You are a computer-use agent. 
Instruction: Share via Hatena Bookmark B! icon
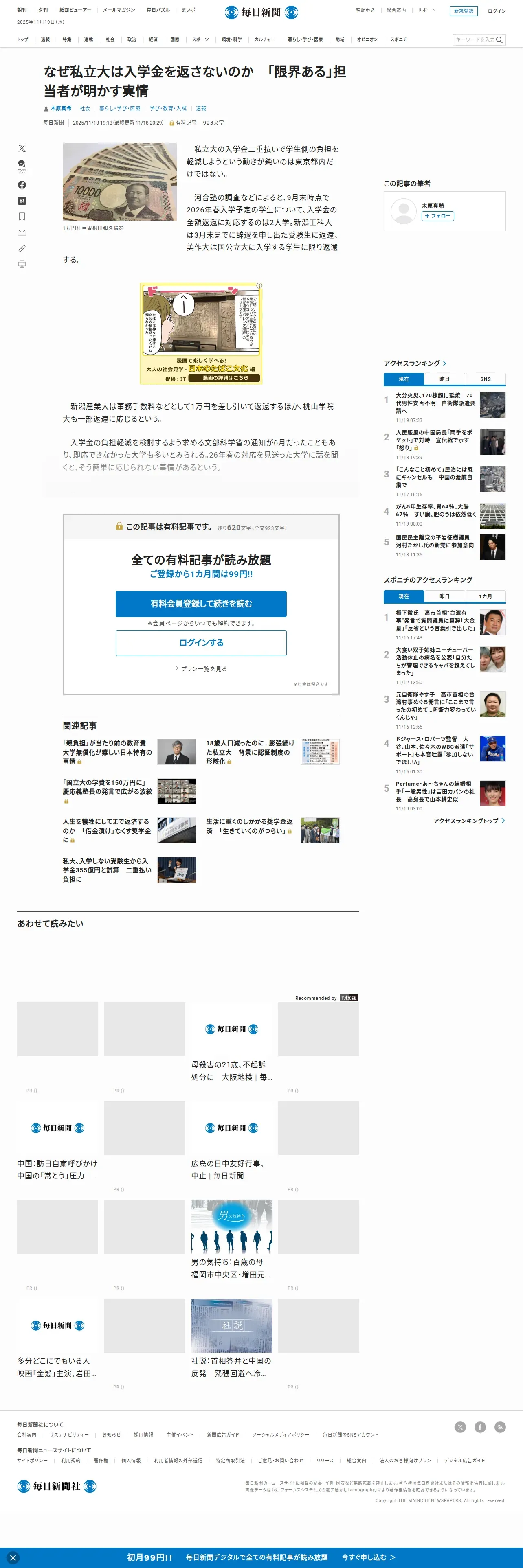pyautogui.click(x=22, y=200)
